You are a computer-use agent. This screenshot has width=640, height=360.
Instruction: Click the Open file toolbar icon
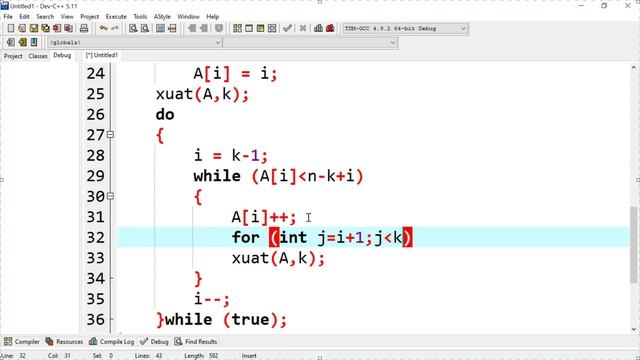[x=22, y=28]
